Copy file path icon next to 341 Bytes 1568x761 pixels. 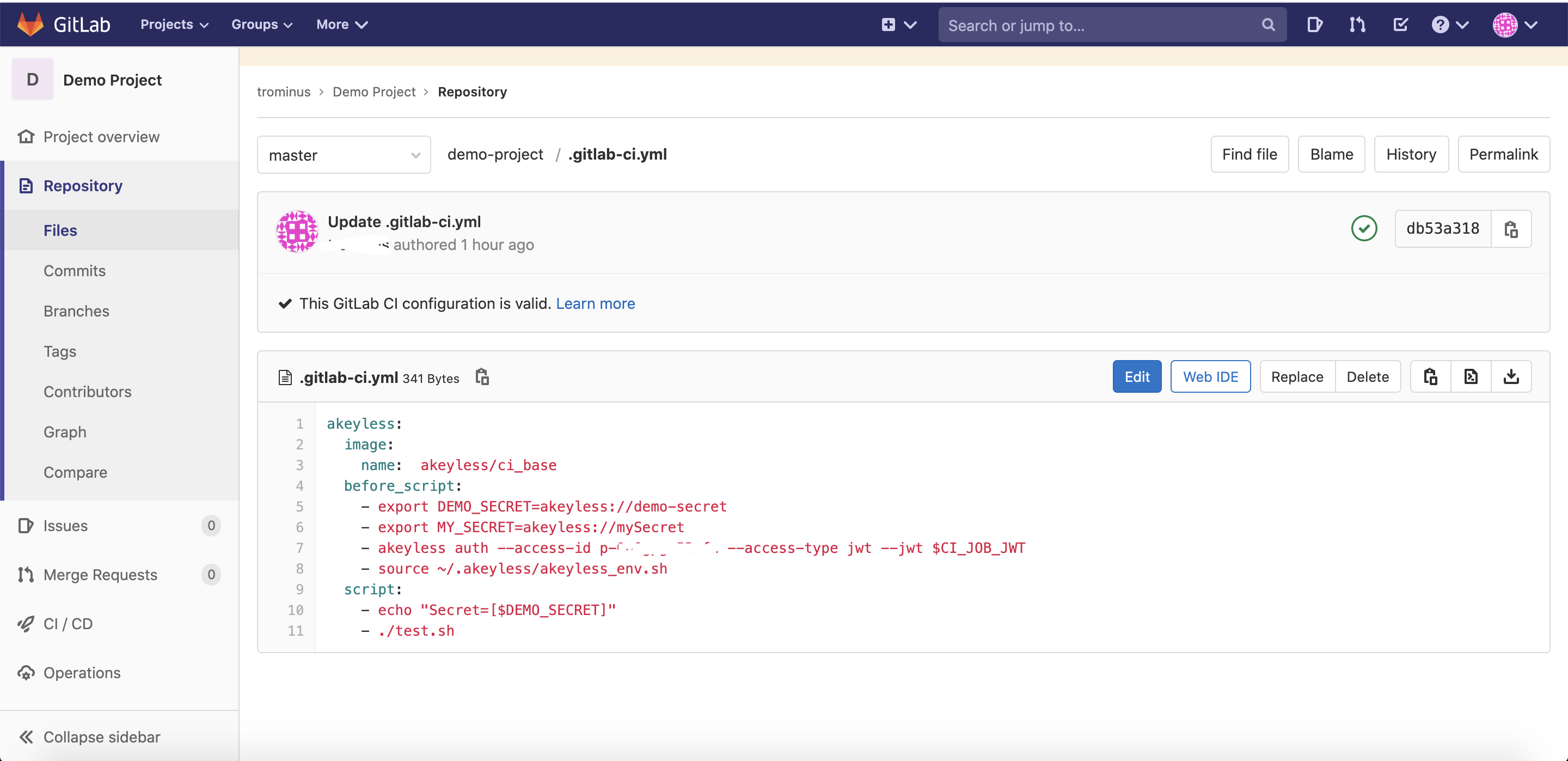[482, 377]
